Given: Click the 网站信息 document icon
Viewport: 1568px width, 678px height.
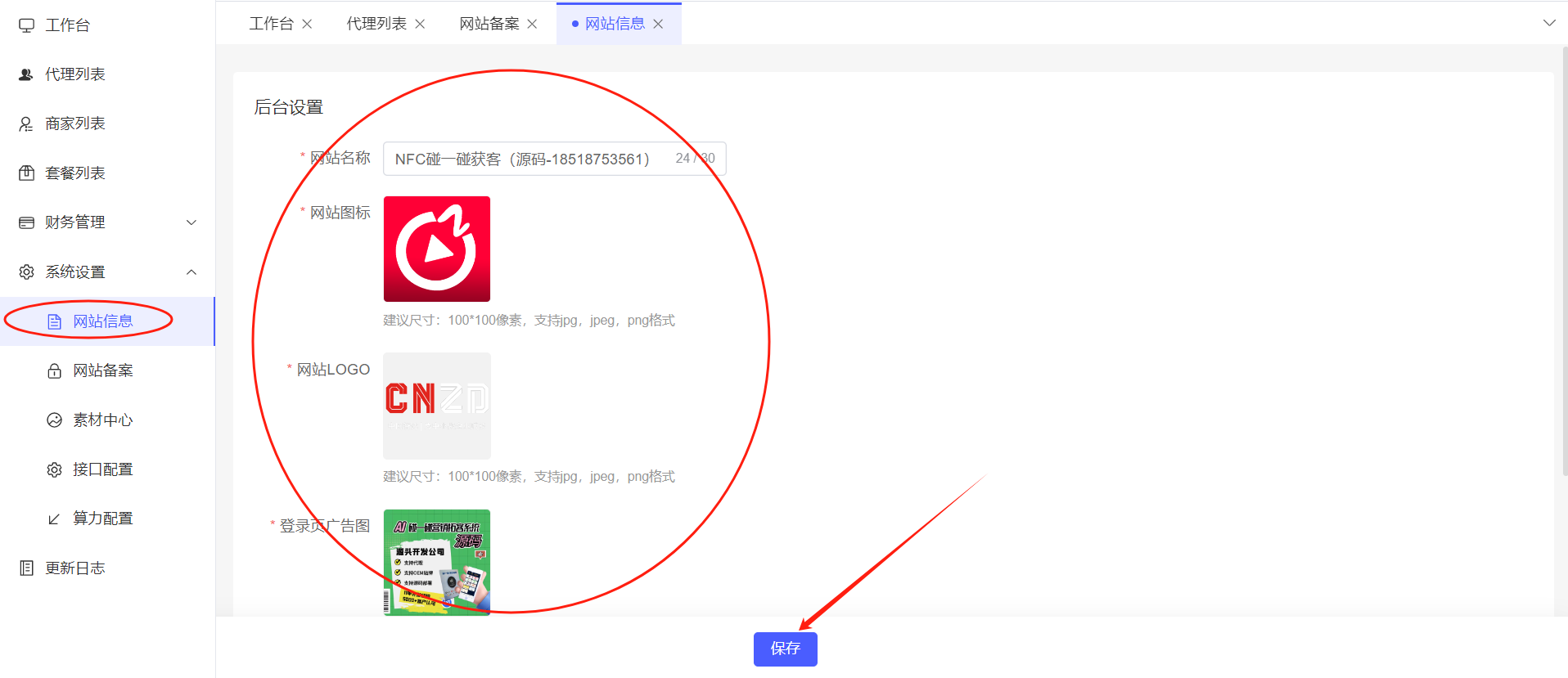Looking at the screenshot, I should point(55,321).
